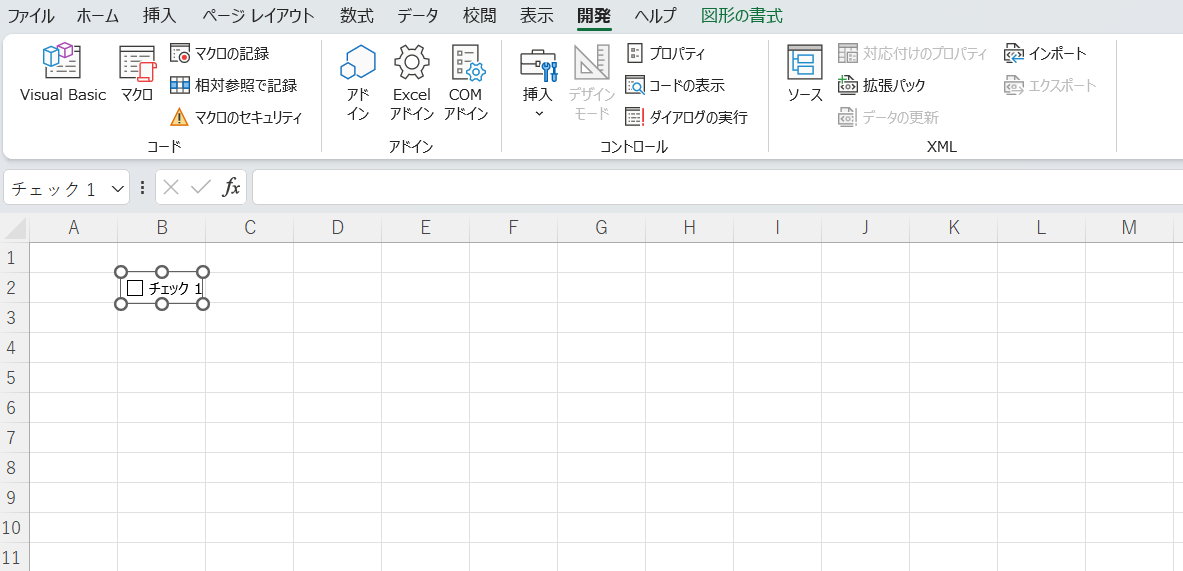The image size is (1183, 571).
Task: Open the XML ソース pane
Action: pos(805,73)
